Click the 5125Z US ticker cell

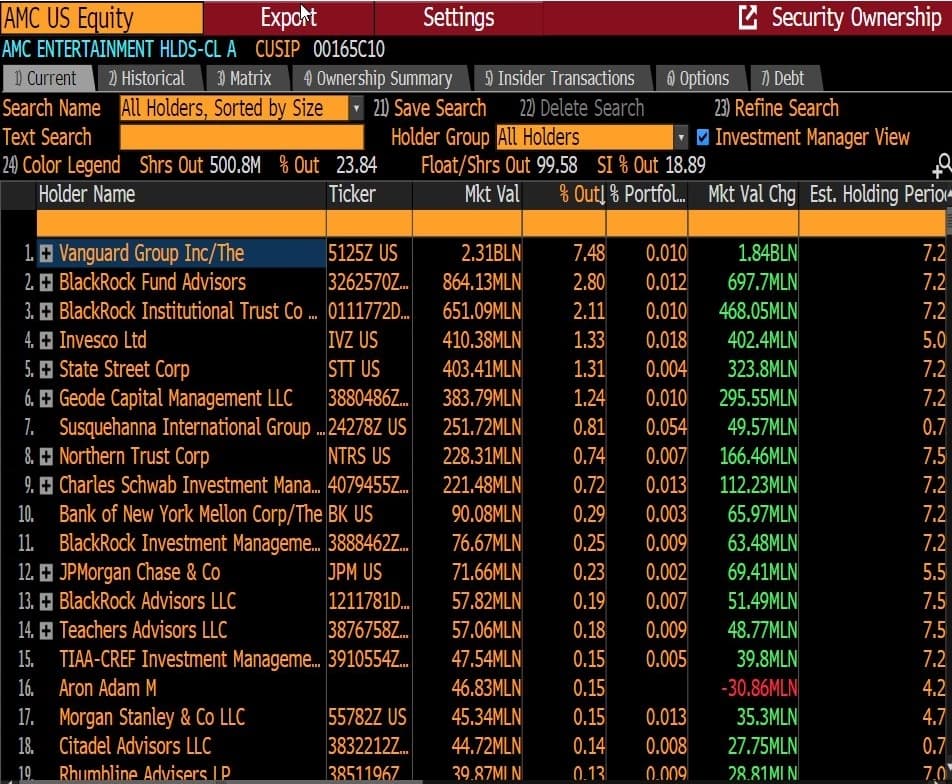pyautogui.click(x=363, y=253)
